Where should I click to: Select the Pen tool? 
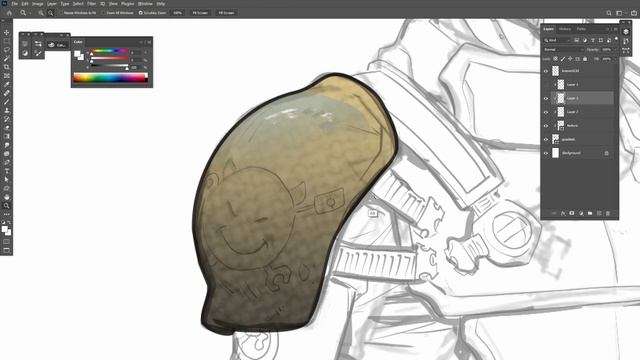point(7,162)
